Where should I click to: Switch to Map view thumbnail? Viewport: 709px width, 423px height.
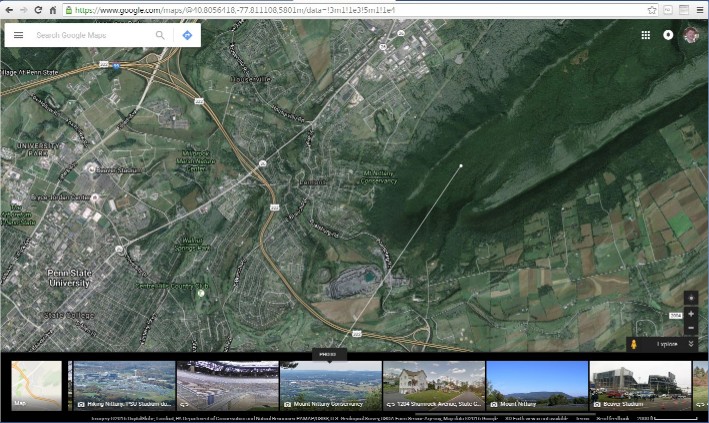click(36, 385)
